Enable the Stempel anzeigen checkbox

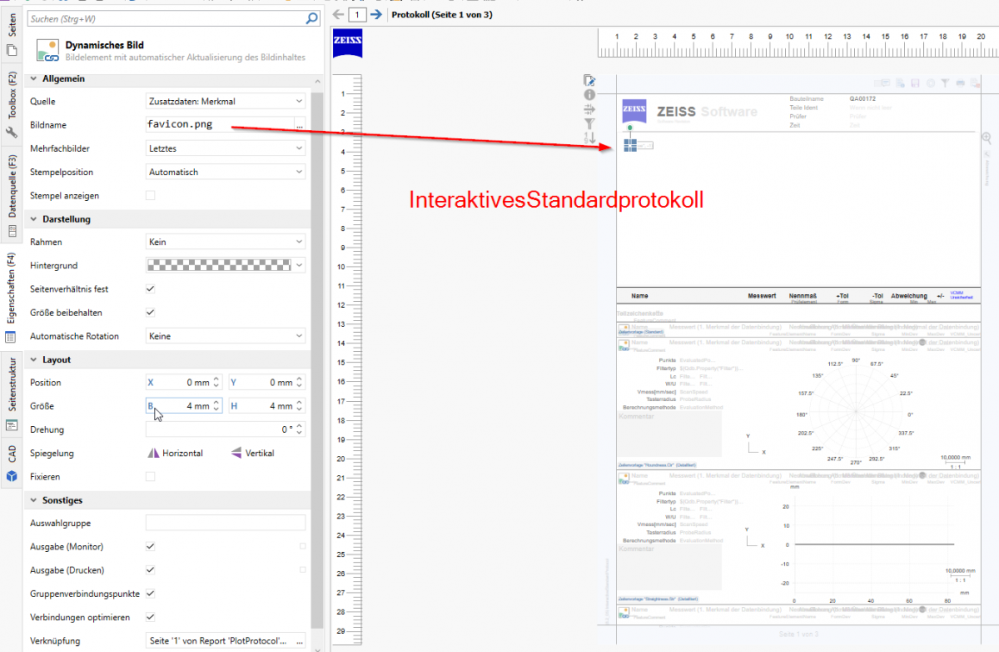[150, 195]
